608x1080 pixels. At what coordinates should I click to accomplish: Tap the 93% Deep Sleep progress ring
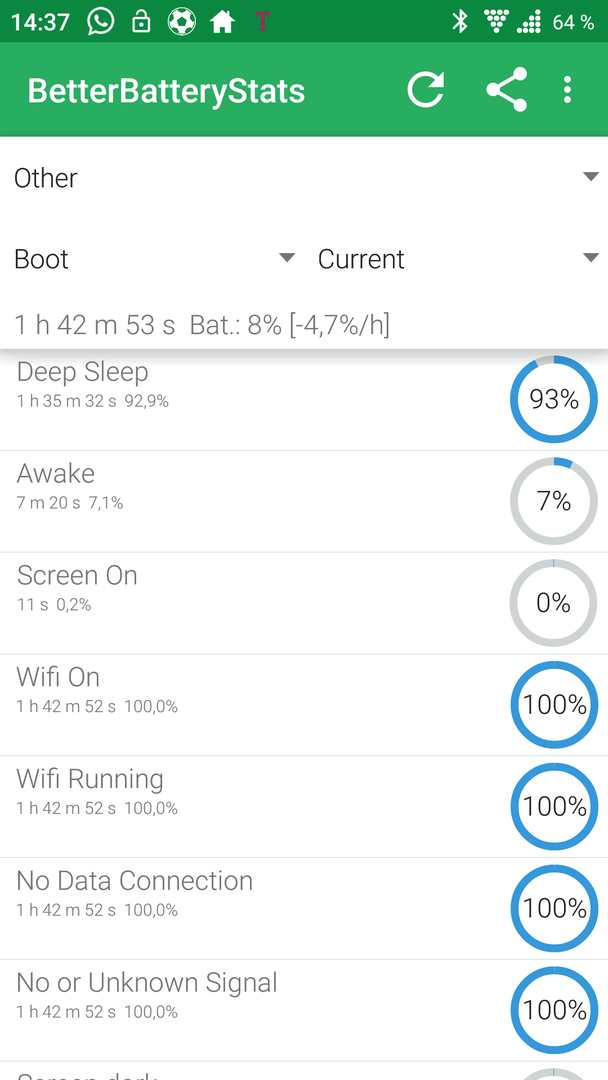[x=554, y=399]
